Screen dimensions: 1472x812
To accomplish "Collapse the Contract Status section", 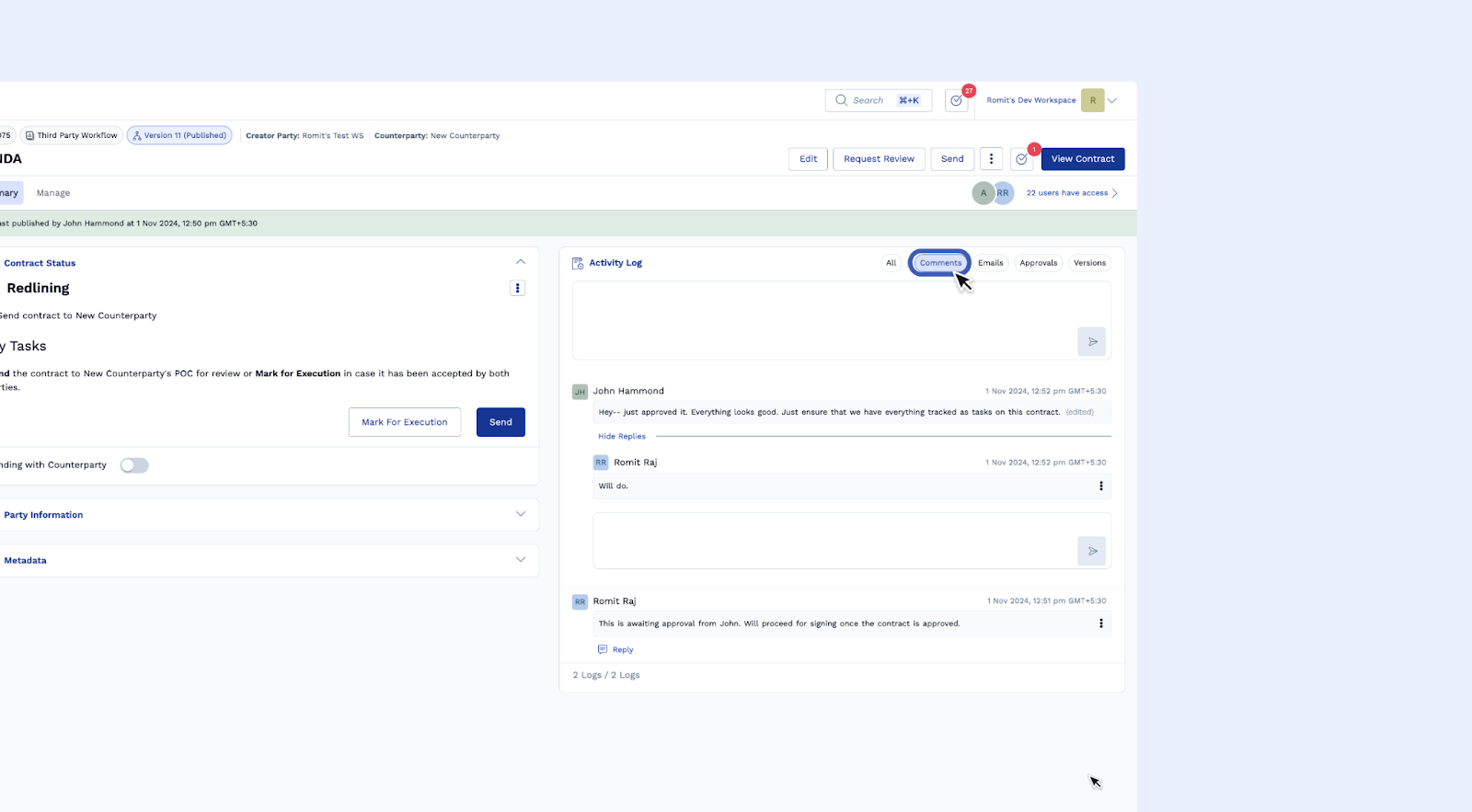I will (521, 262).
